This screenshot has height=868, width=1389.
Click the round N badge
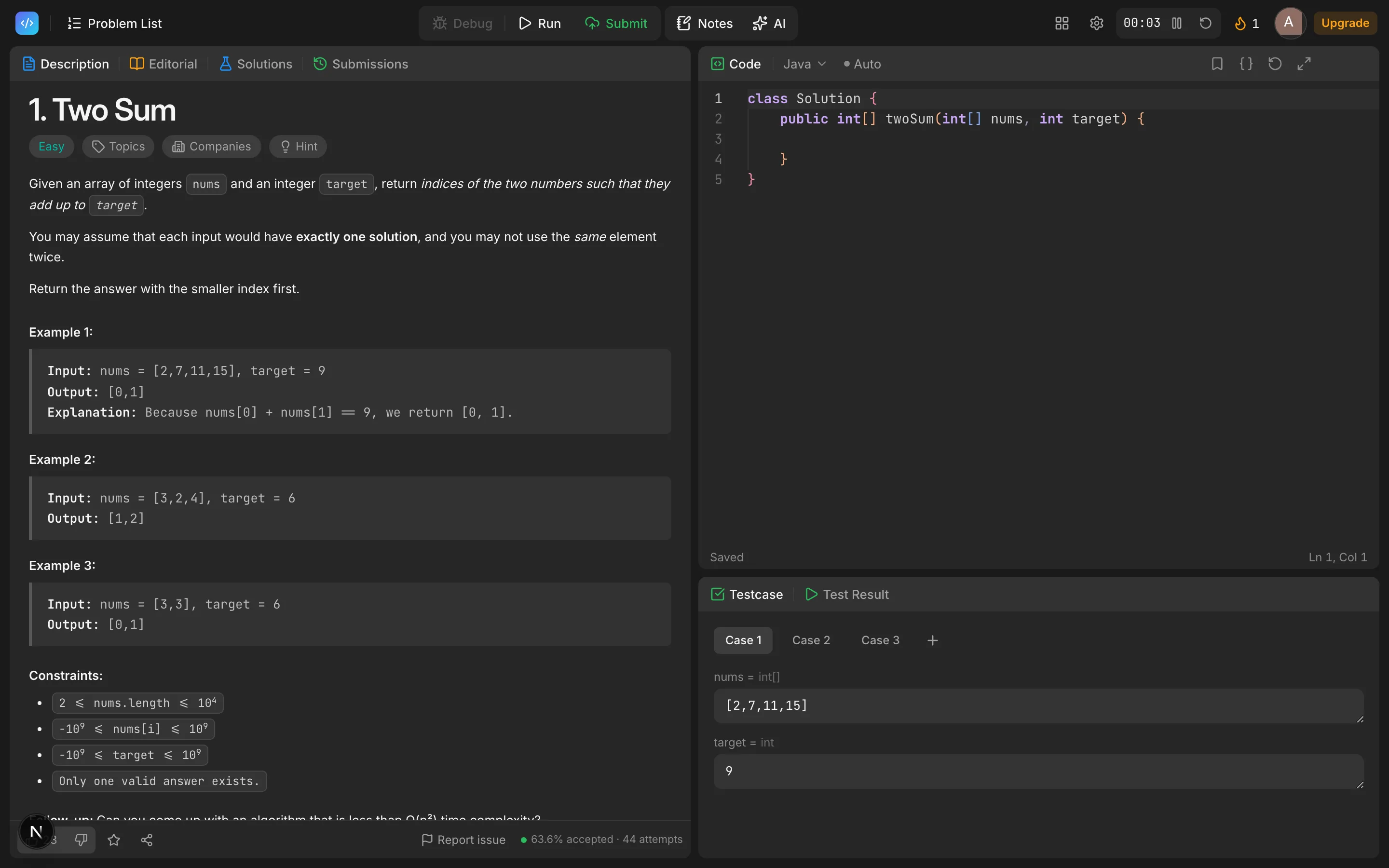36,831
